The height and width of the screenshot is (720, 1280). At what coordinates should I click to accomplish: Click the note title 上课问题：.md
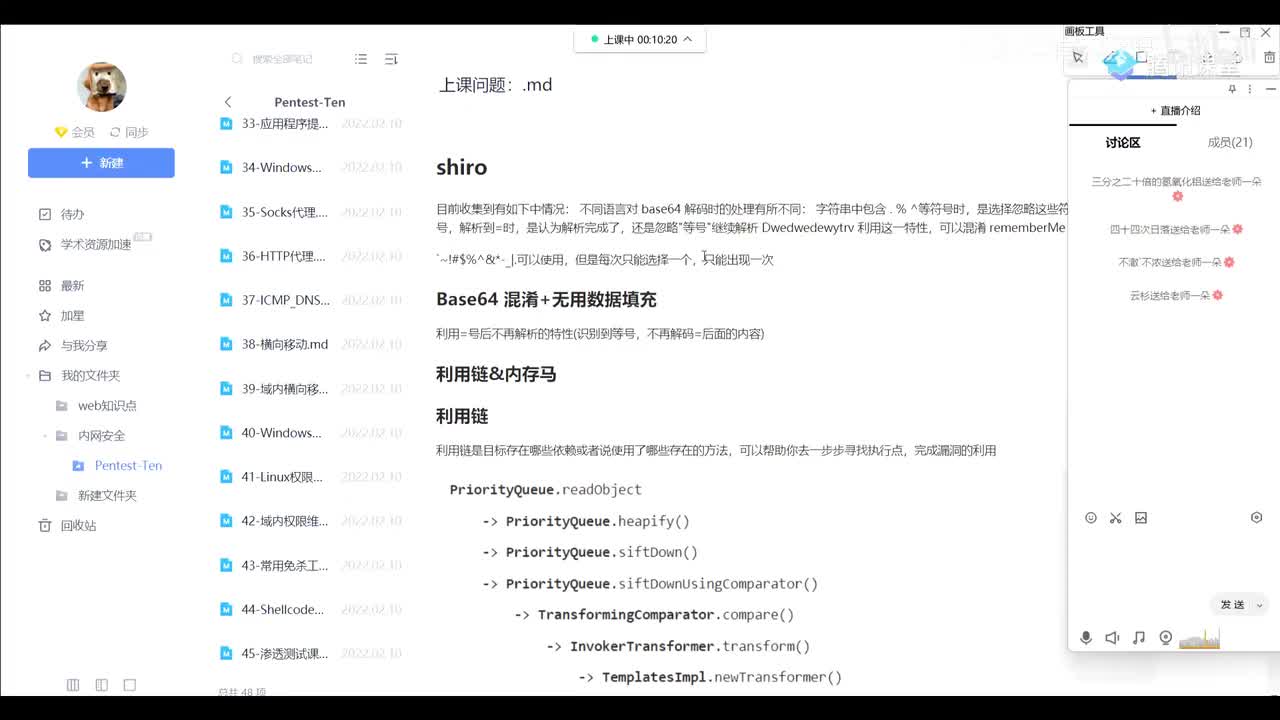click(x=495, y=85)
